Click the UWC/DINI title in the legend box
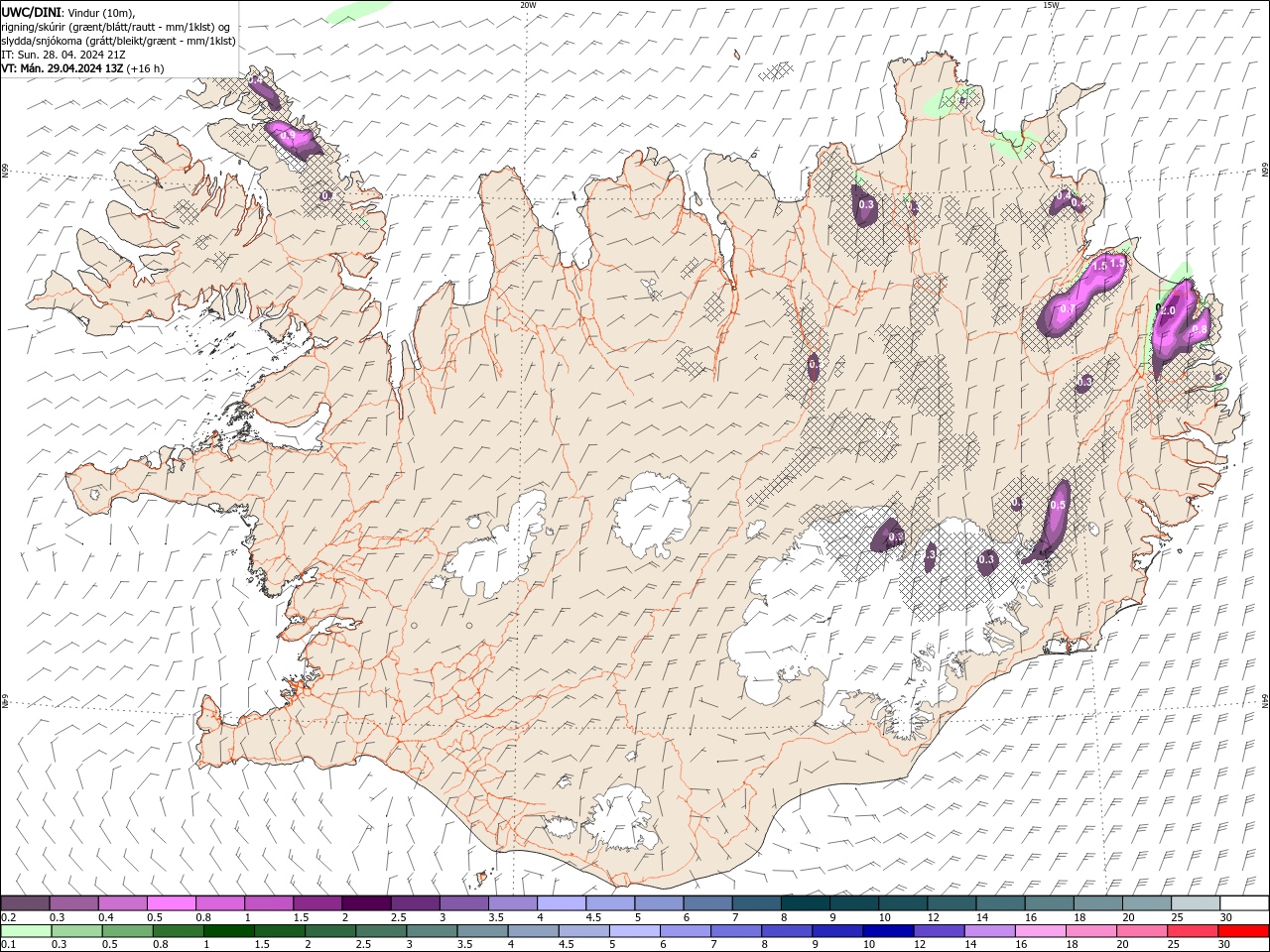Viewport: 1270px width, 952px height. pos(32,12)
